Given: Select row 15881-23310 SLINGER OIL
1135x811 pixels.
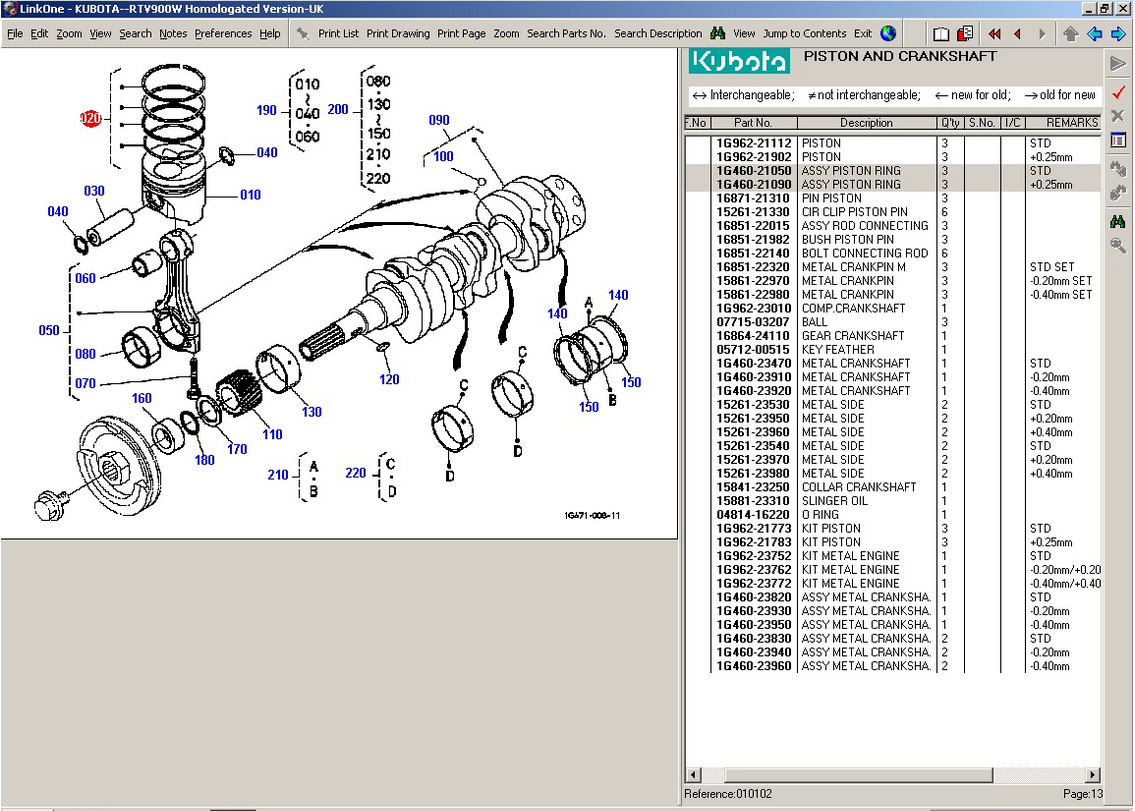Looking at the screenshot, I should [x=893, y=501].
